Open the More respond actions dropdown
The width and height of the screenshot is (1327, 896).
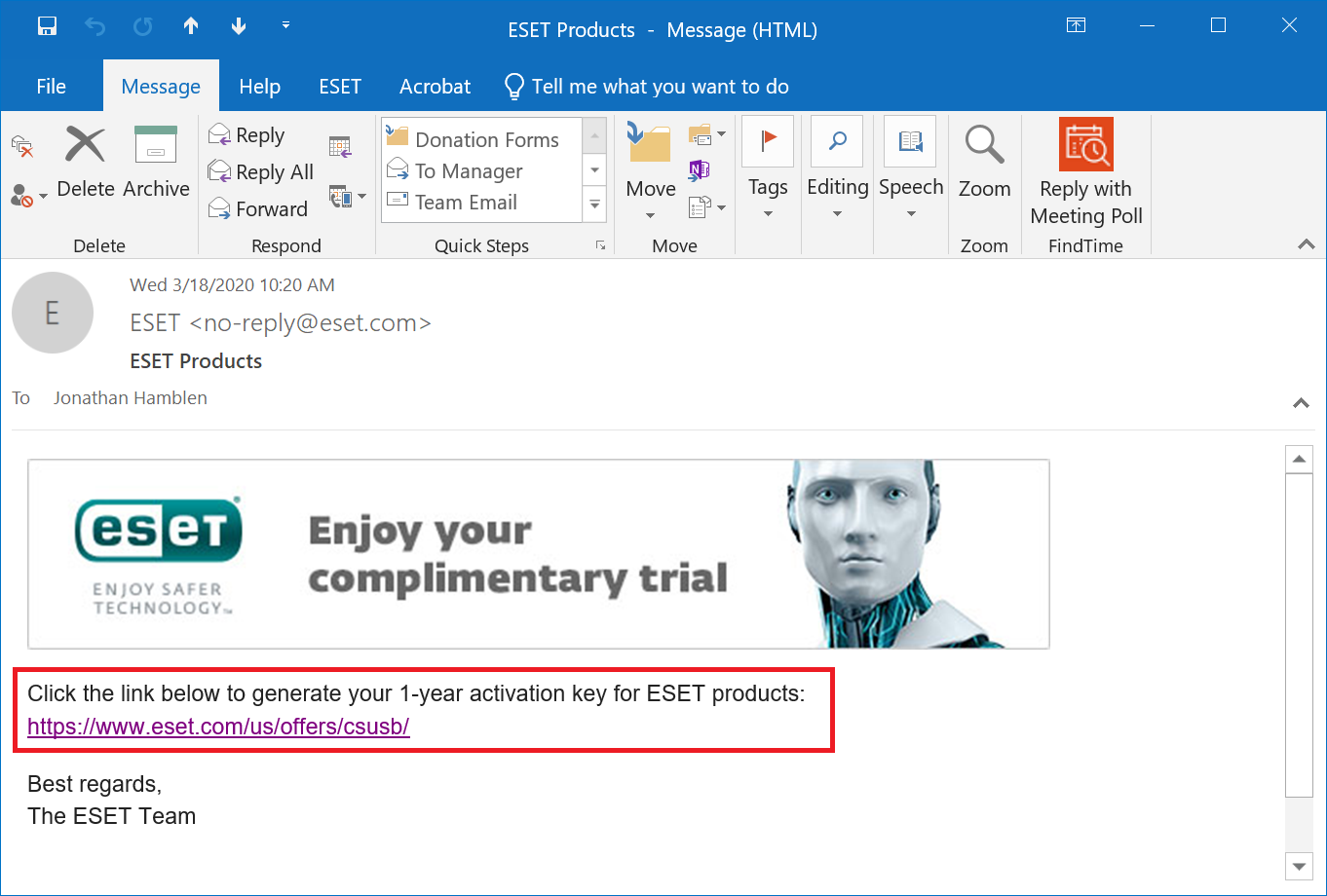tap(347, 197)
